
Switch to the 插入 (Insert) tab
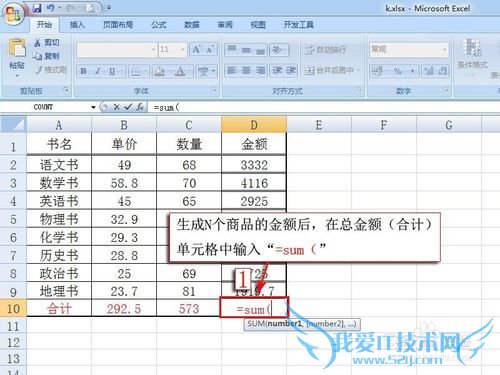coord(77,25)
